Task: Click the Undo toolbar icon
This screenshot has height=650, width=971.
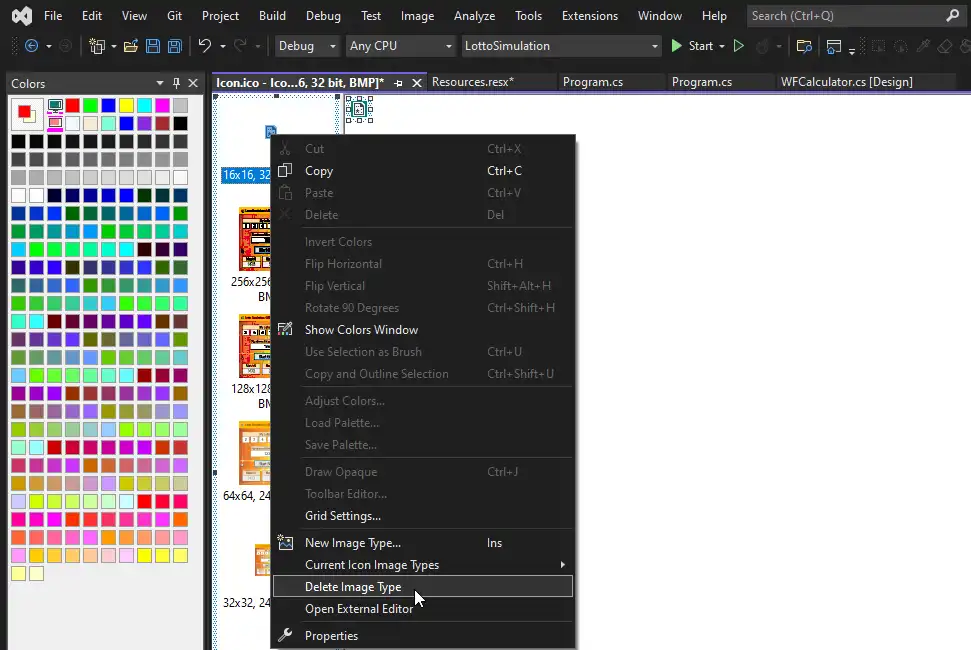Action: [x=206, y=46]
